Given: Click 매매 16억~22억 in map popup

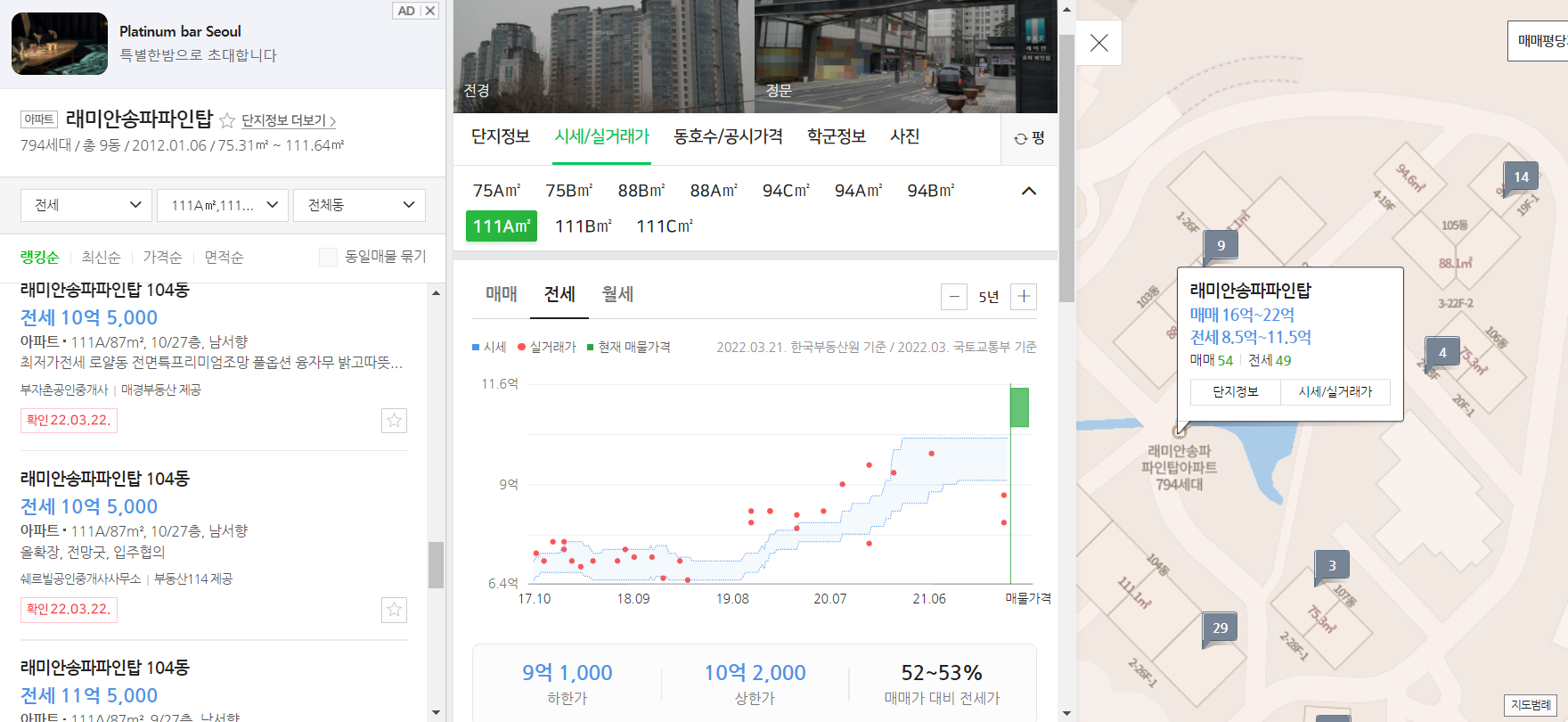Looking at the screenshot, I should pyautogui.click(x=1242, y=315).
